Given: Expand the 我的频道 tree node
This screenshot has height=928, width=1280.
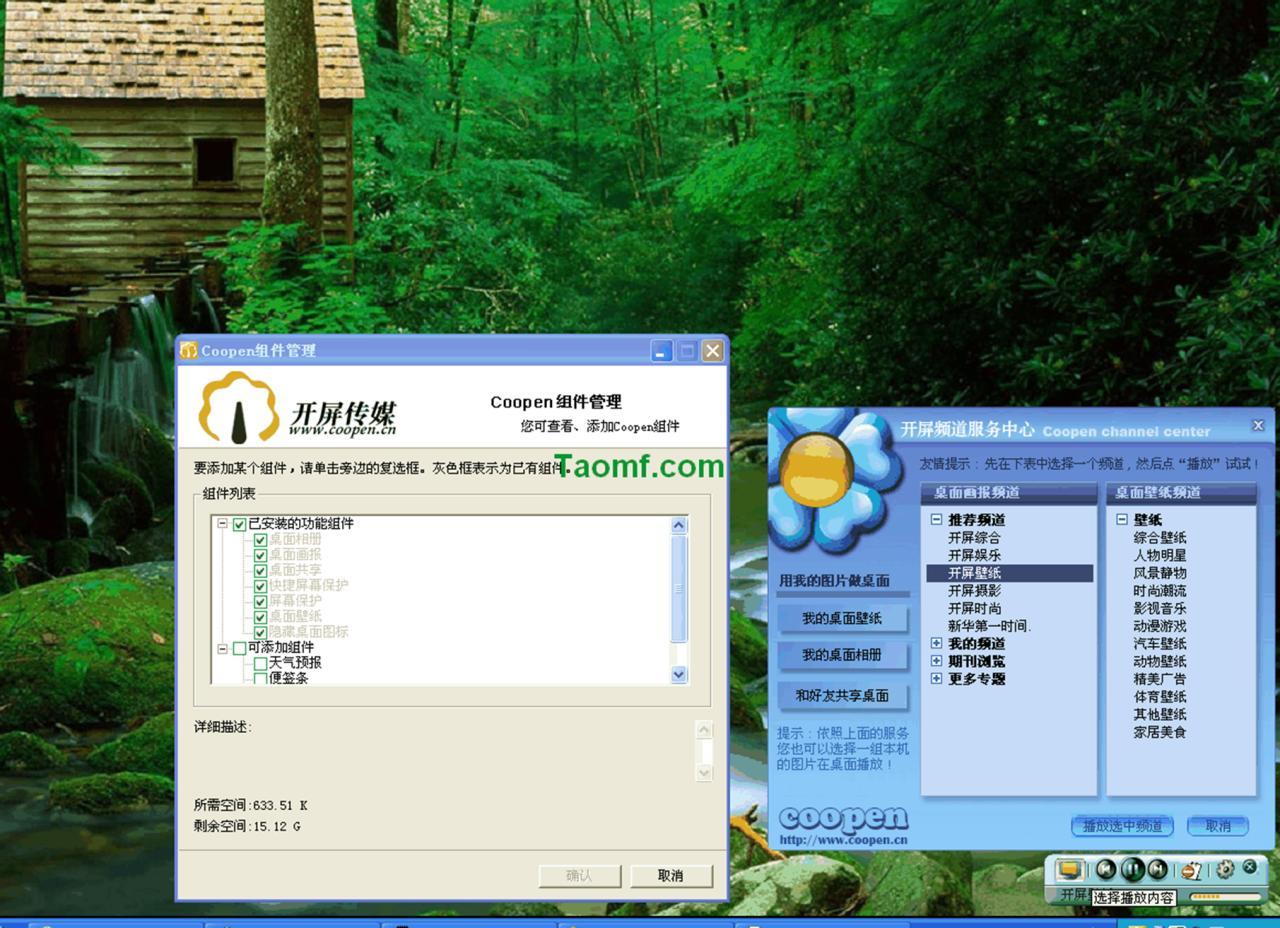Looking at the screenshot, I should point(935,645).
